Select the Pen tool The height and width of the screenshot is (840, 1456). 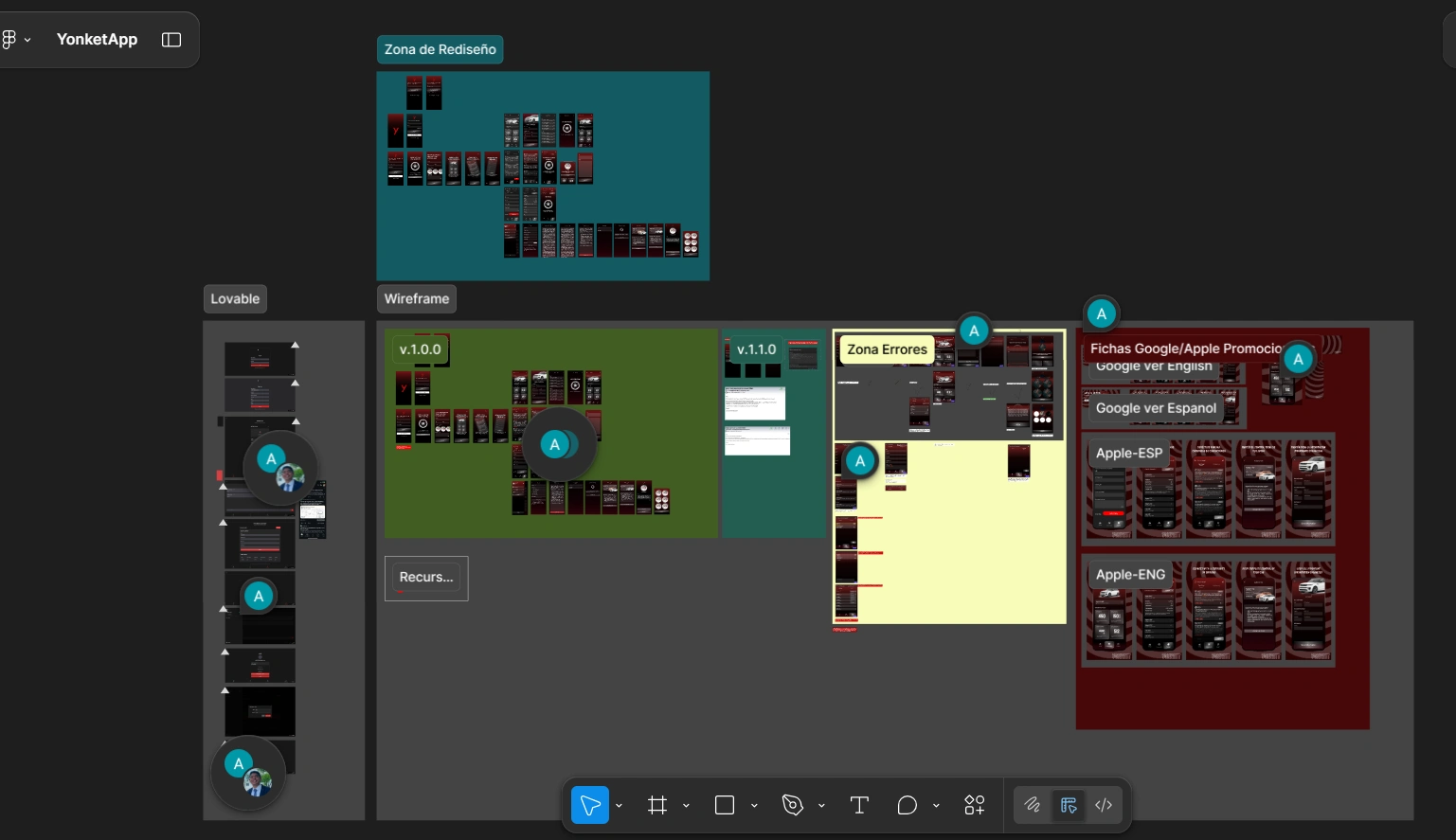pyautogui.click(x=793, y=805)
